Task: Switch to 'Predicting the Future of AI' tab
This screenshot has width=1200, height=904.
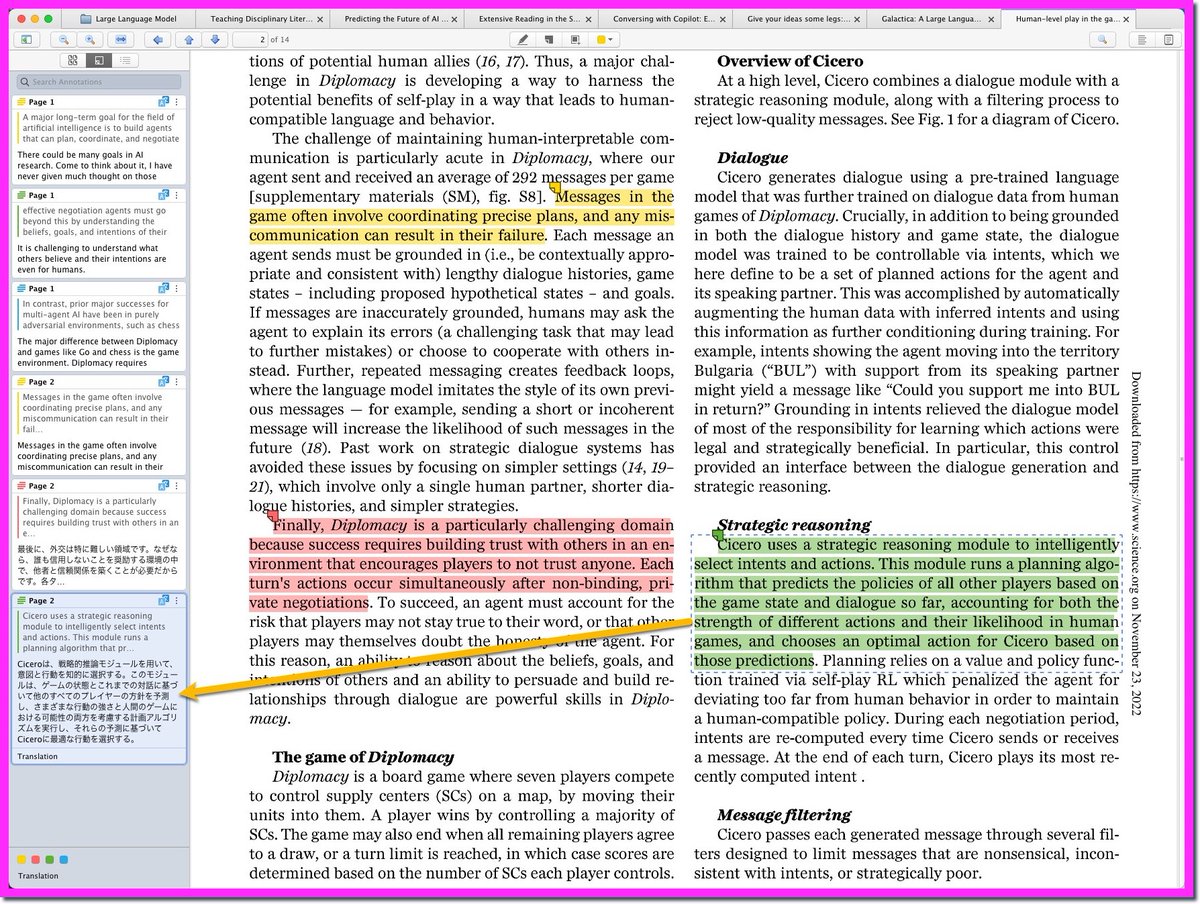Action: [398, 18]
